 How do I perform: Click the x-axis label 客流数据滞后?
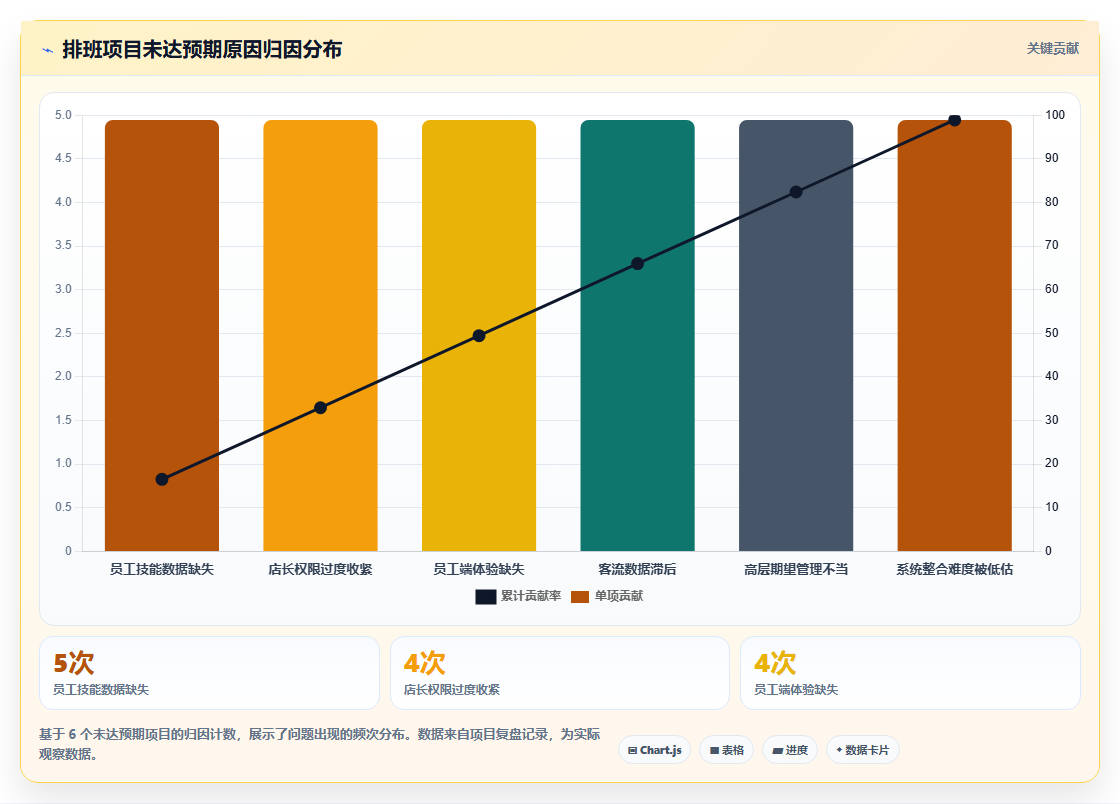pos(638,569)
